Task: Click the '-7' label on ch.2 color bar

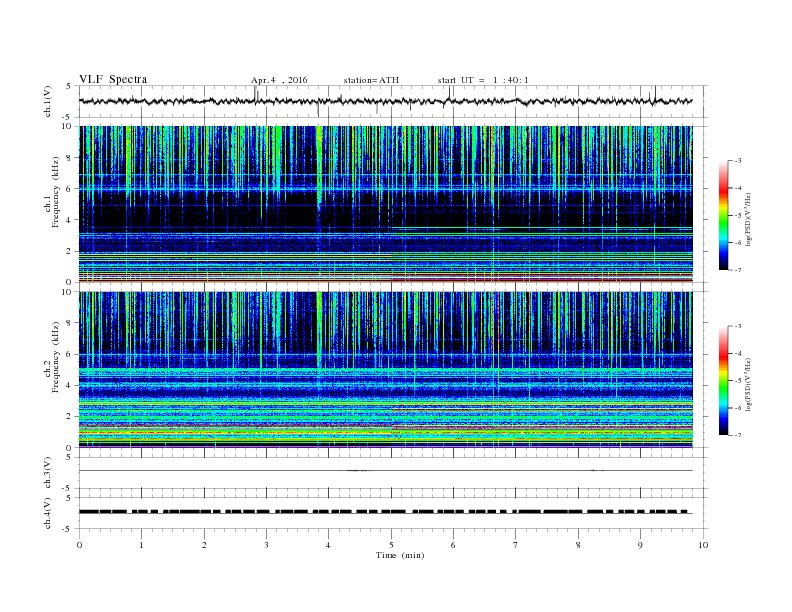Action: coord(738,435)
